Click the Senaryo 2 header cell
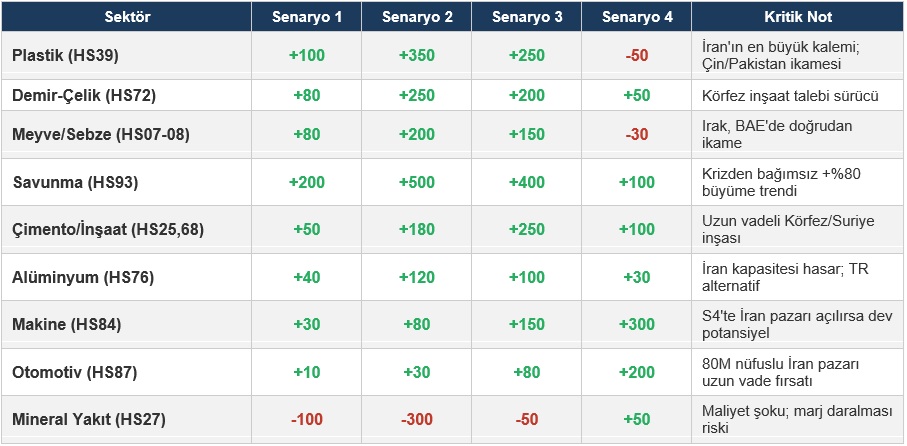This screenshot has height=446, width=907. [418, 17]
